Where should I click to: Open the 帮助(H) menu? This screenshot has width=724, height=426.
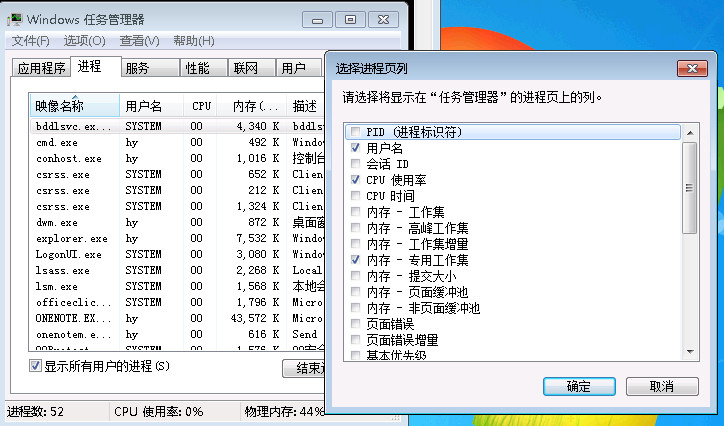point(194,41)
